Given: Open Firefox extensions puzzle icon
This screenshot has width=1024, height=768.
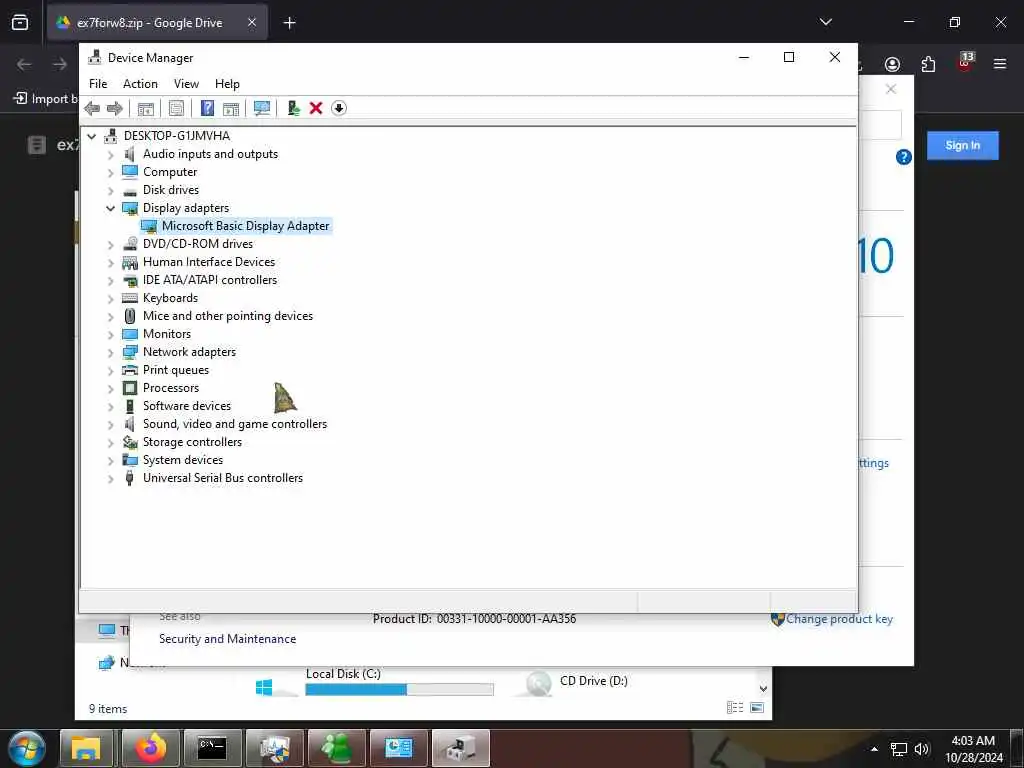Looking at the screenshot, I should [x=928, y=64].
